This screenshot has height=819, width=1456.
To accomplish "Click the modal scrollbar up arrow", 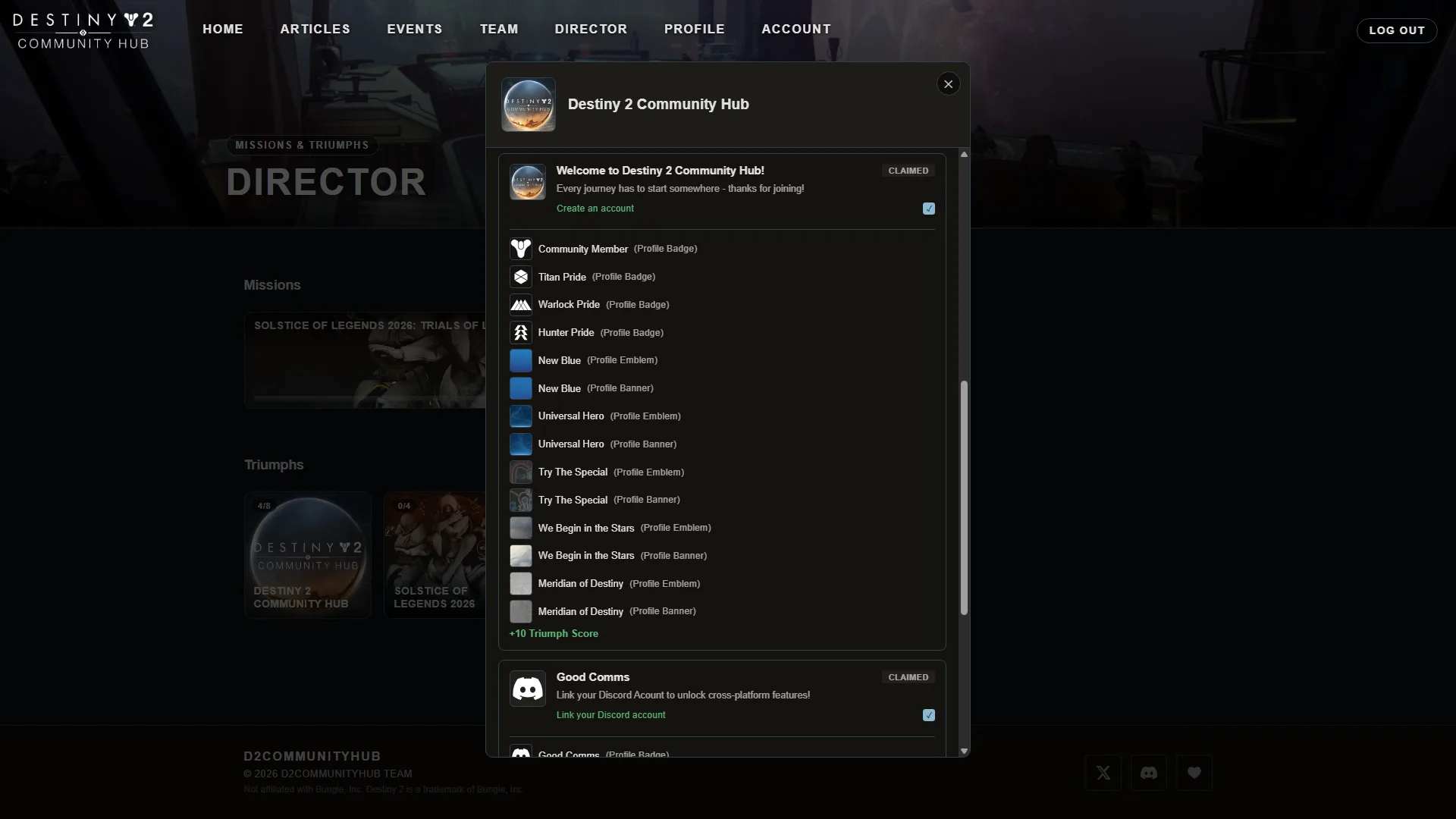I will (x=964, y=154).
